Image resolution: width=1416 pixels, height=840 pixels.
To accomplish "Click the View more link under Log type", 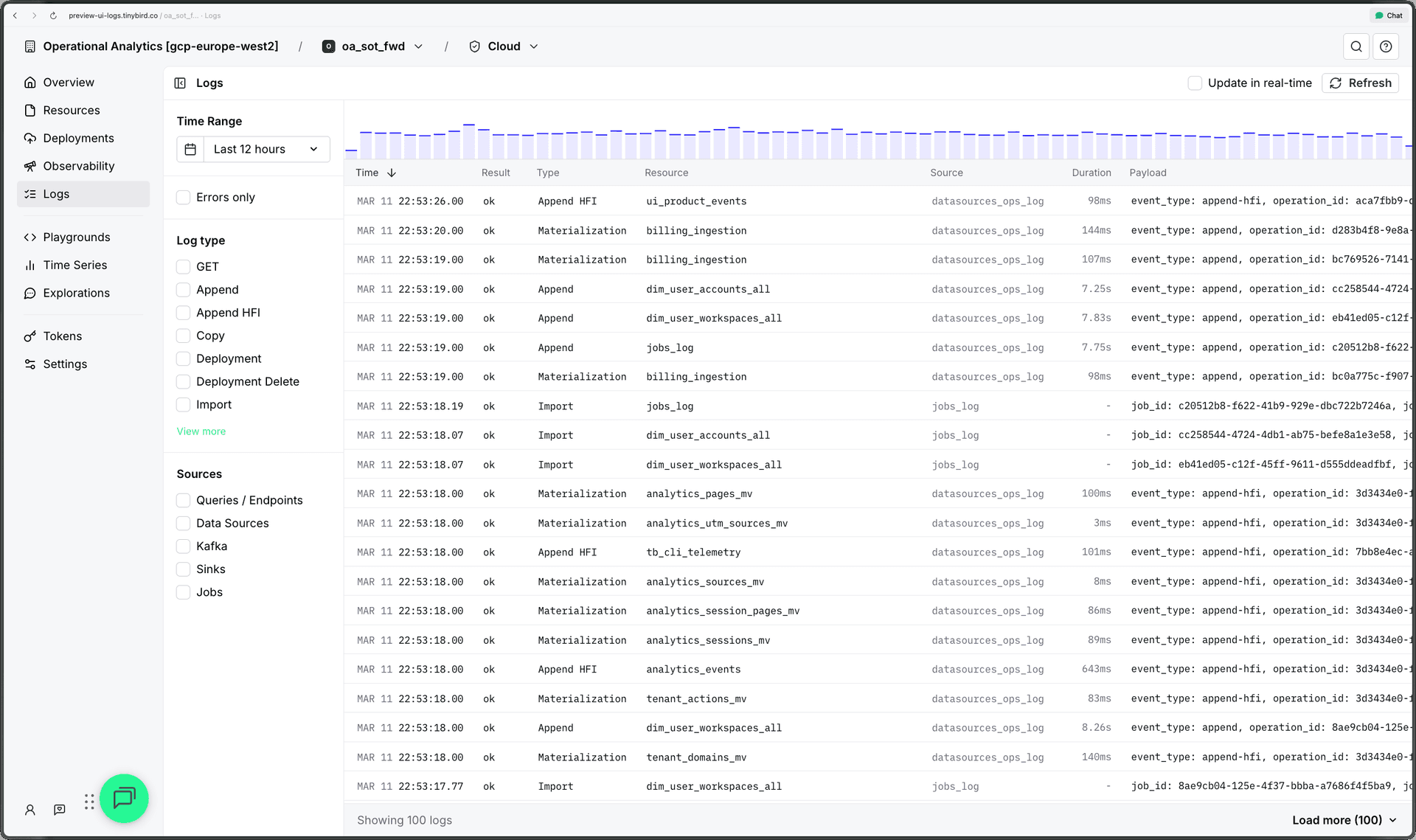I will (201, 431).
